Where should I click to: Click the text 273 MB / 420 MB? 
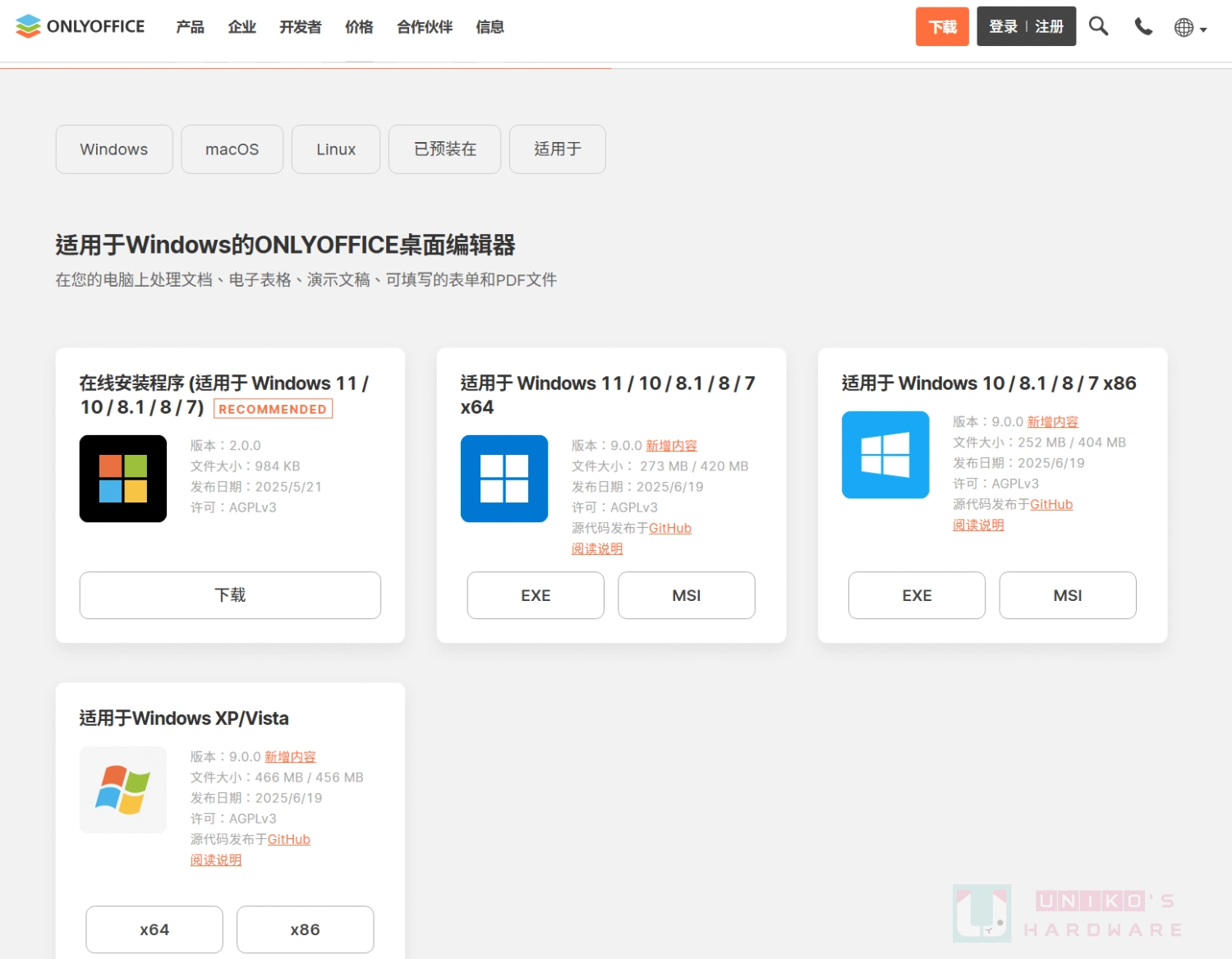coord(694,466)
